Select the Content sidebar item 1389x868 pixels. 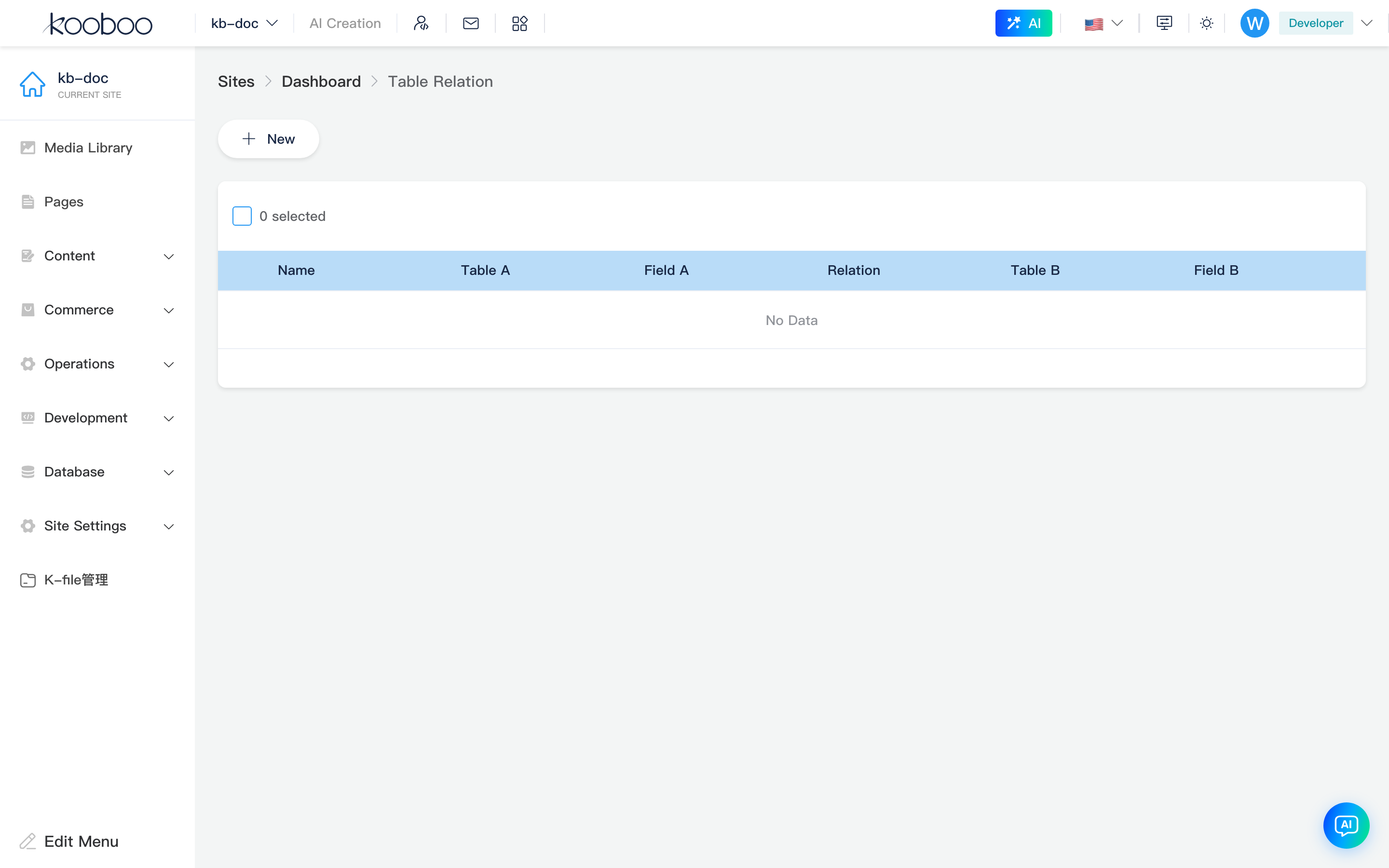tap(97, 256)
